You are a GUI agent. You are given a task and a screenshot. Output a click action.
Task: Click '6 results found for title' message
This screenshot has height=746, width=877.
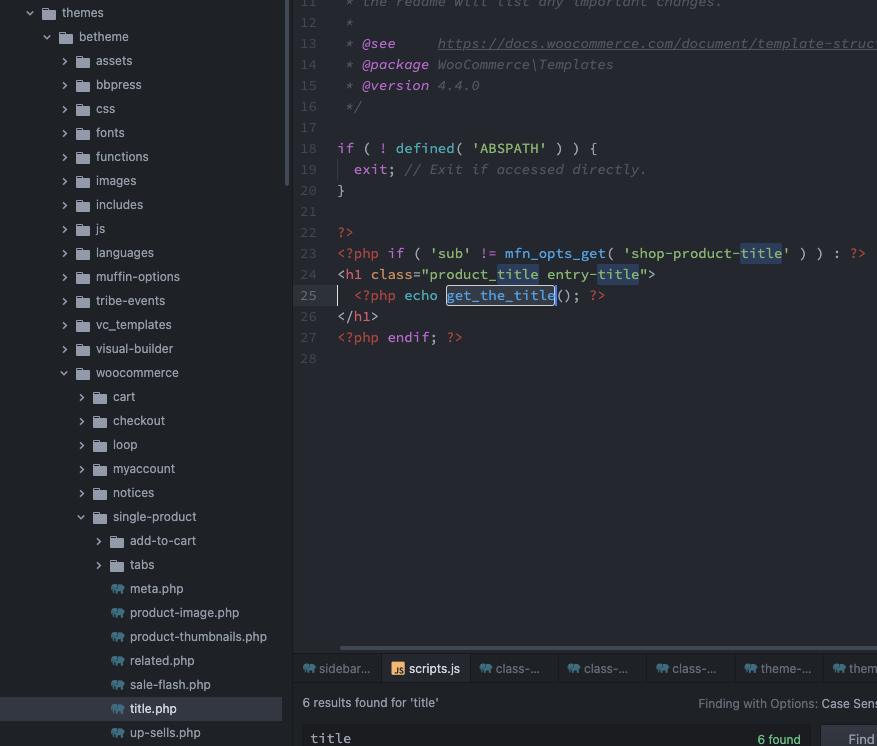point(370,703)
